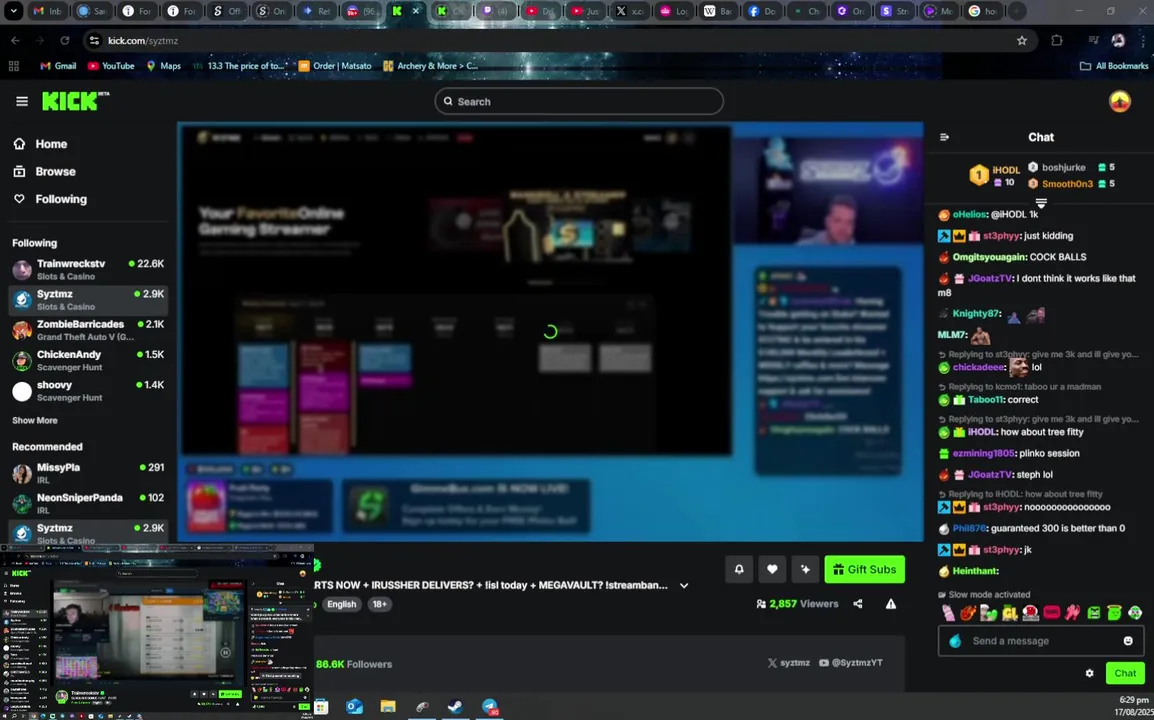View site information icon in address bar
The height and width of the screenshot is (720, 1154).
[94, 40]
